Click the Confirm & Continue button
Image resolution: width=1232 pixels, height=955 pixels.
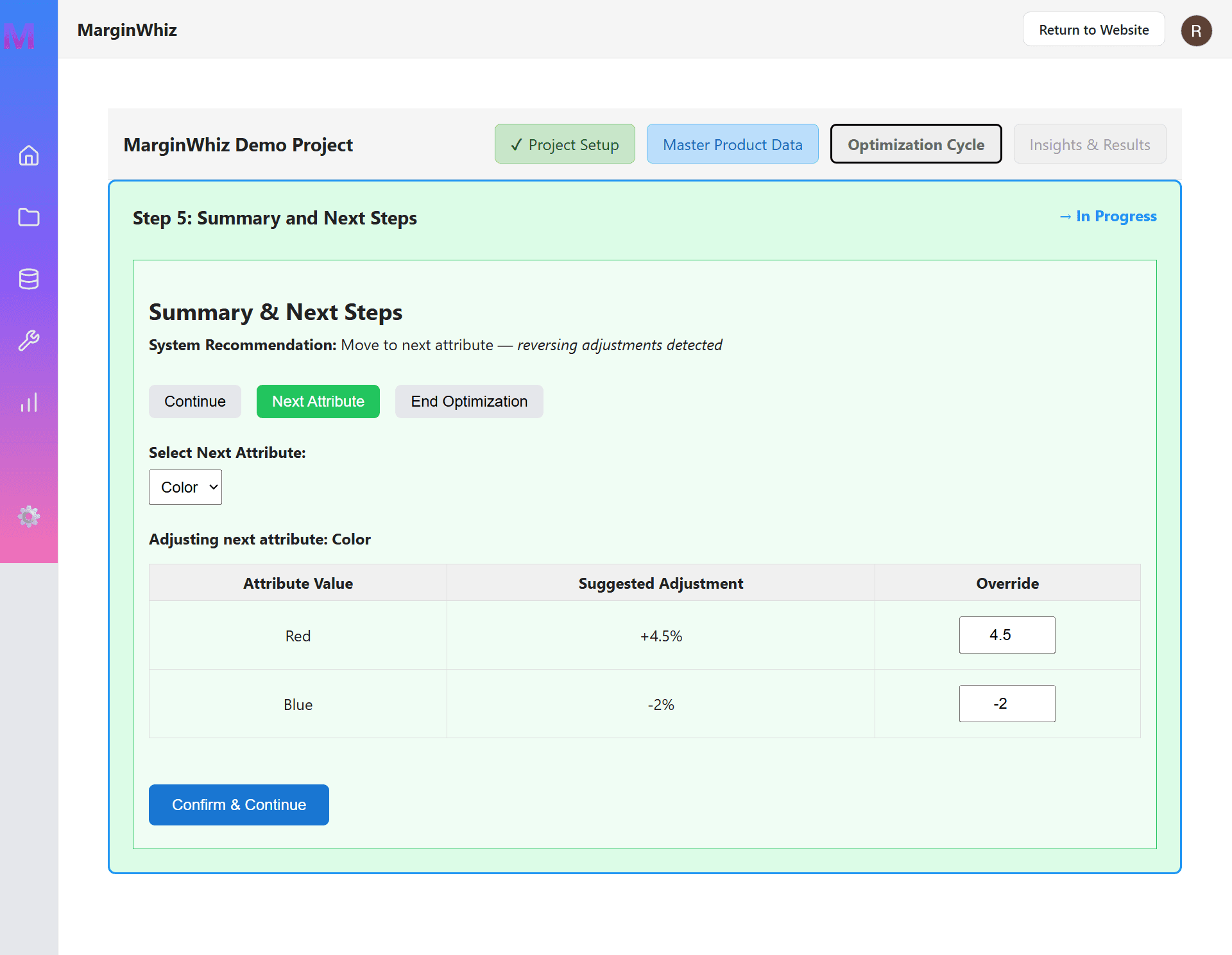pos(239,805)
